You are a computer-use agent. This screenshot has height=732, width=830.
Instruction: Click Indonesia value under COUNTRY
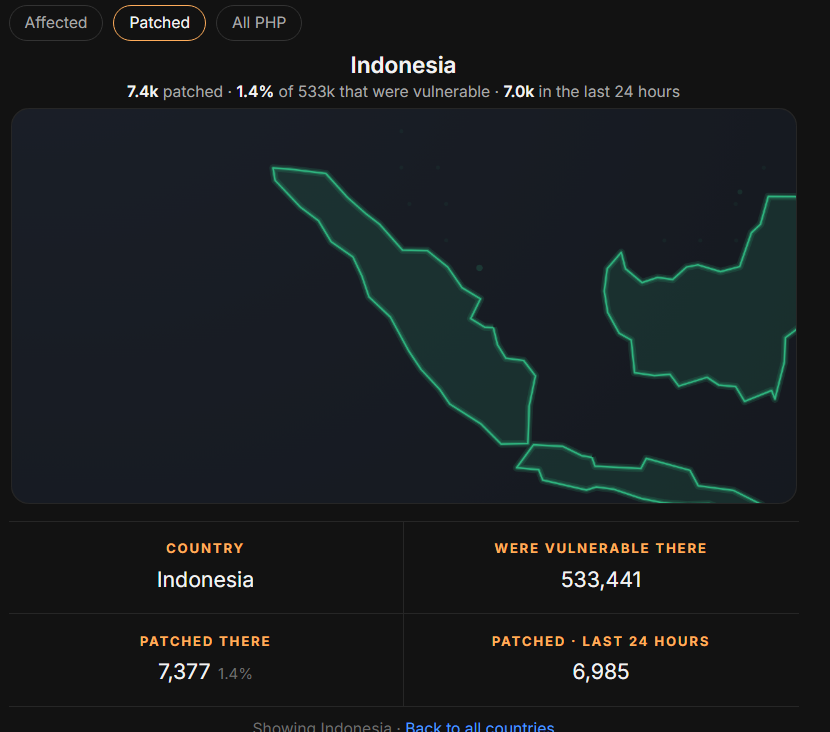pos(205,580)
